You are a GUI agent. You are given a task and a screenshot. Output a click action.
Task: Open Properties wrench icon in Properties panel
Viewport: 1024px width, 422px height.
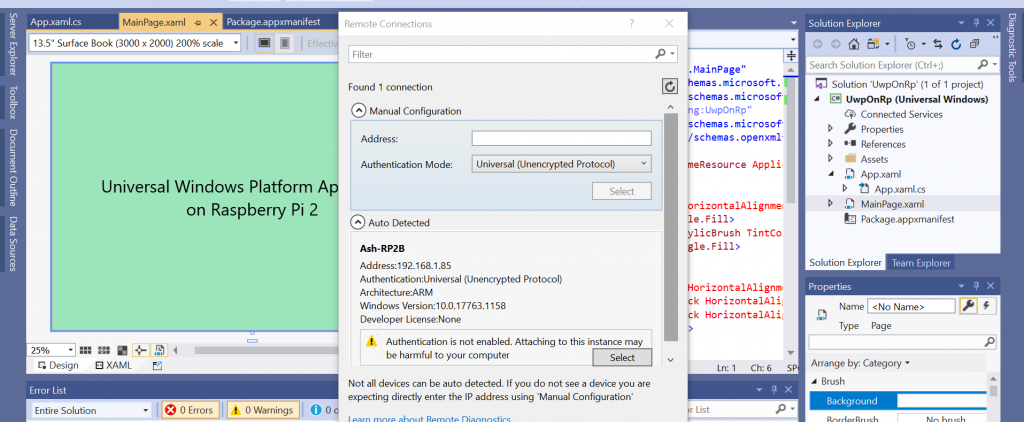(x=968, y=306)
